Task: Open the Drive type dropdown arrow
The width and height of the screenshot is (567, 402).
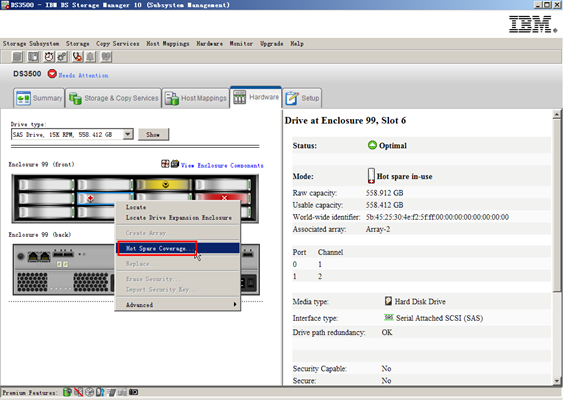Action: pos(127,134)
